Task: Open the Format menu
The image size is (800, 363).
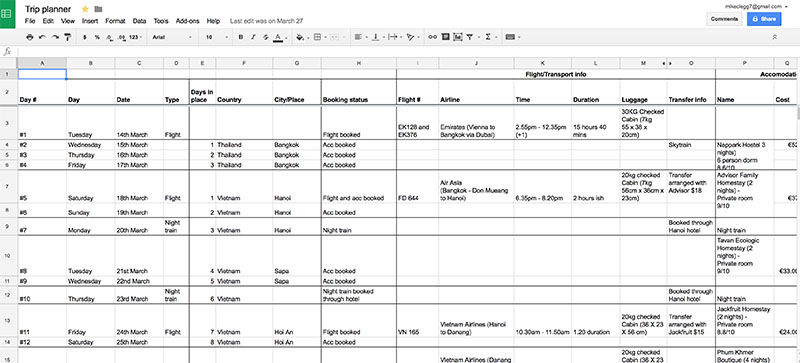Action: (x=115, y=21)
